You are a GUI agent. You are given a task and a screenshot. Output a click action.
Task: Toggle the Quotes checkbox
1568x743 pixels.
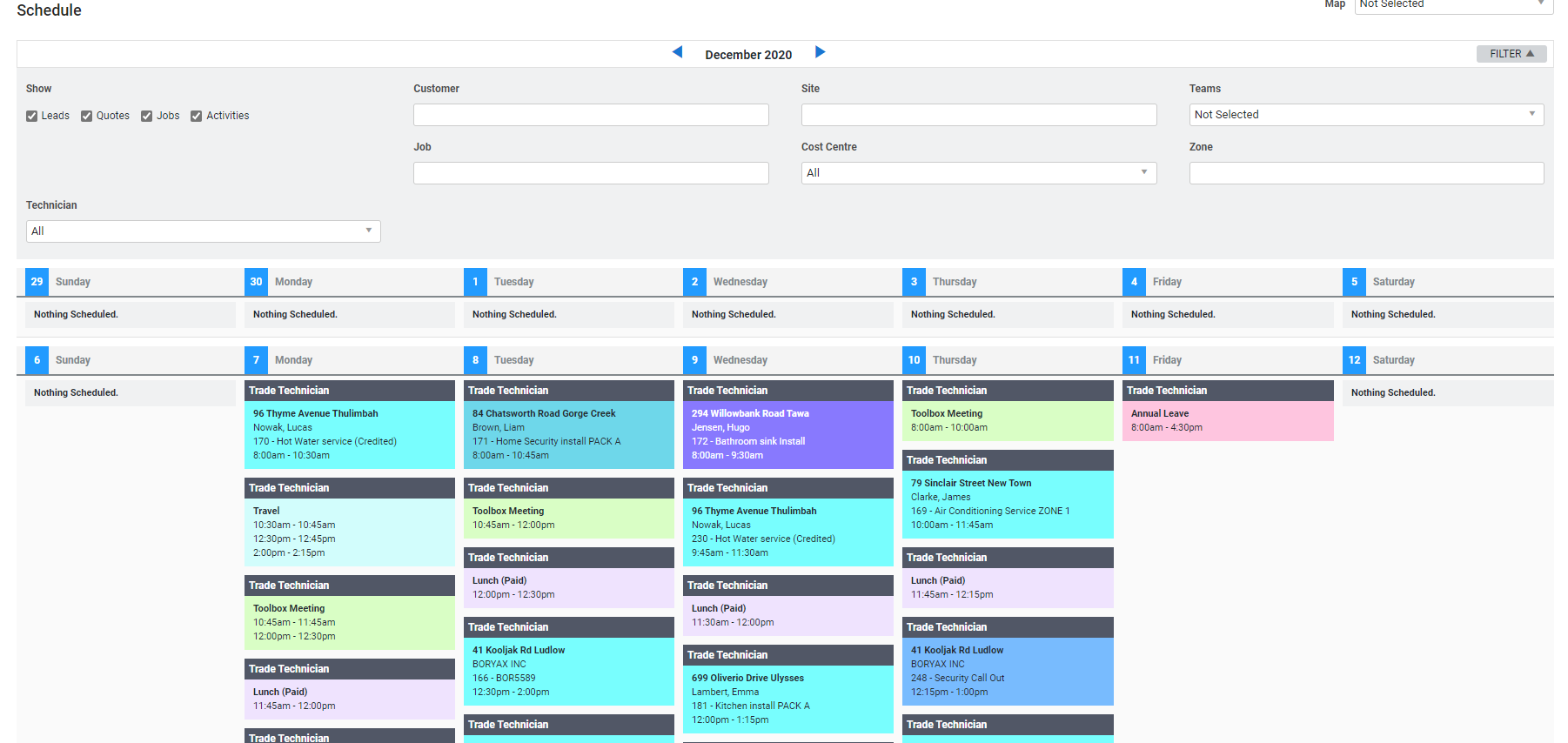[87, 116]
